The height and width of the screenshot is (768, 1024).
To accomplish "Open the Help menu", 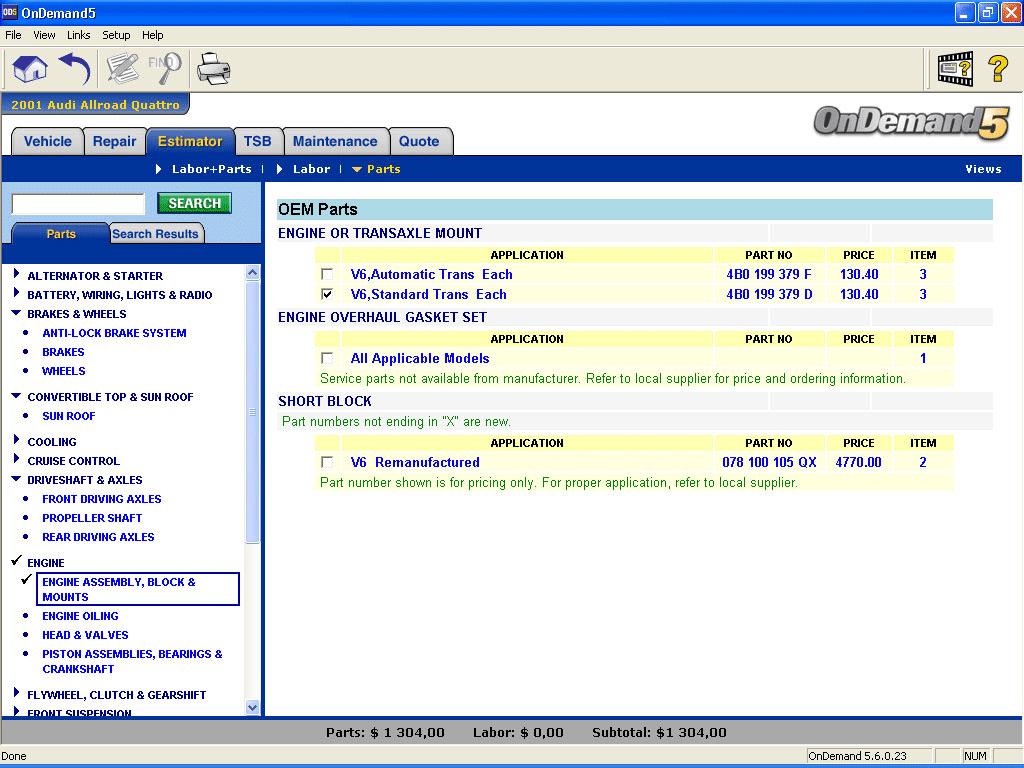I will click(153, 35).
